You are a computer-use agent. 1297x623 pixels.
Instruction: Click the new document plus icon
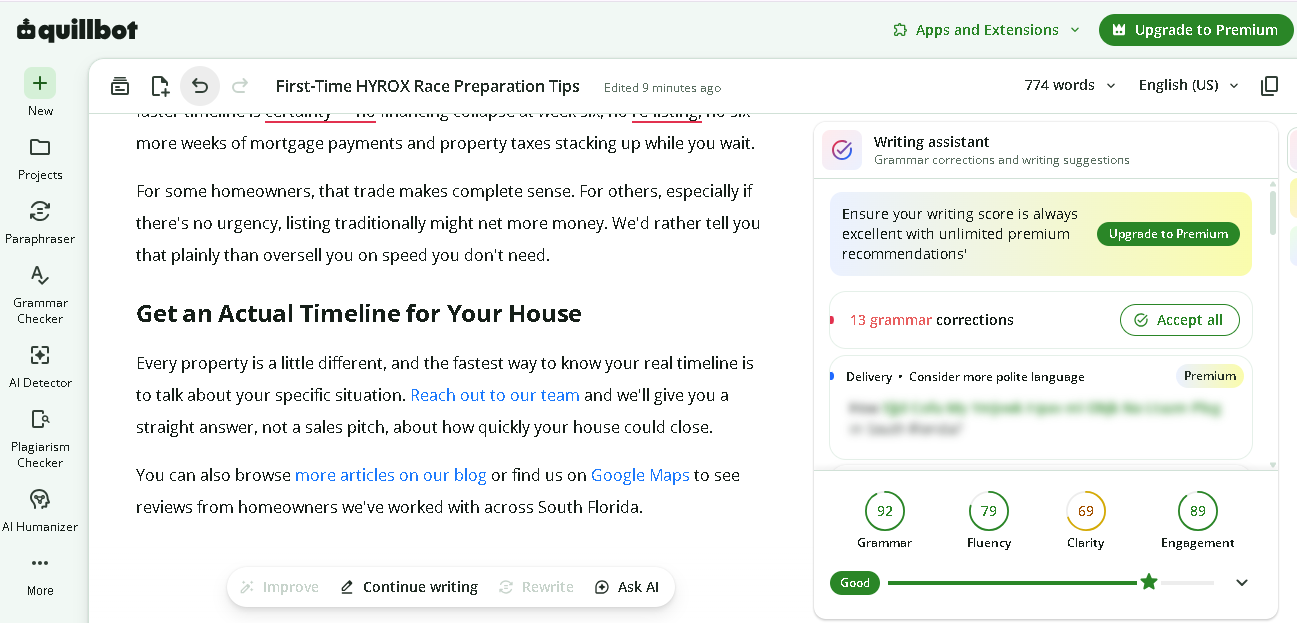point(160,86)
